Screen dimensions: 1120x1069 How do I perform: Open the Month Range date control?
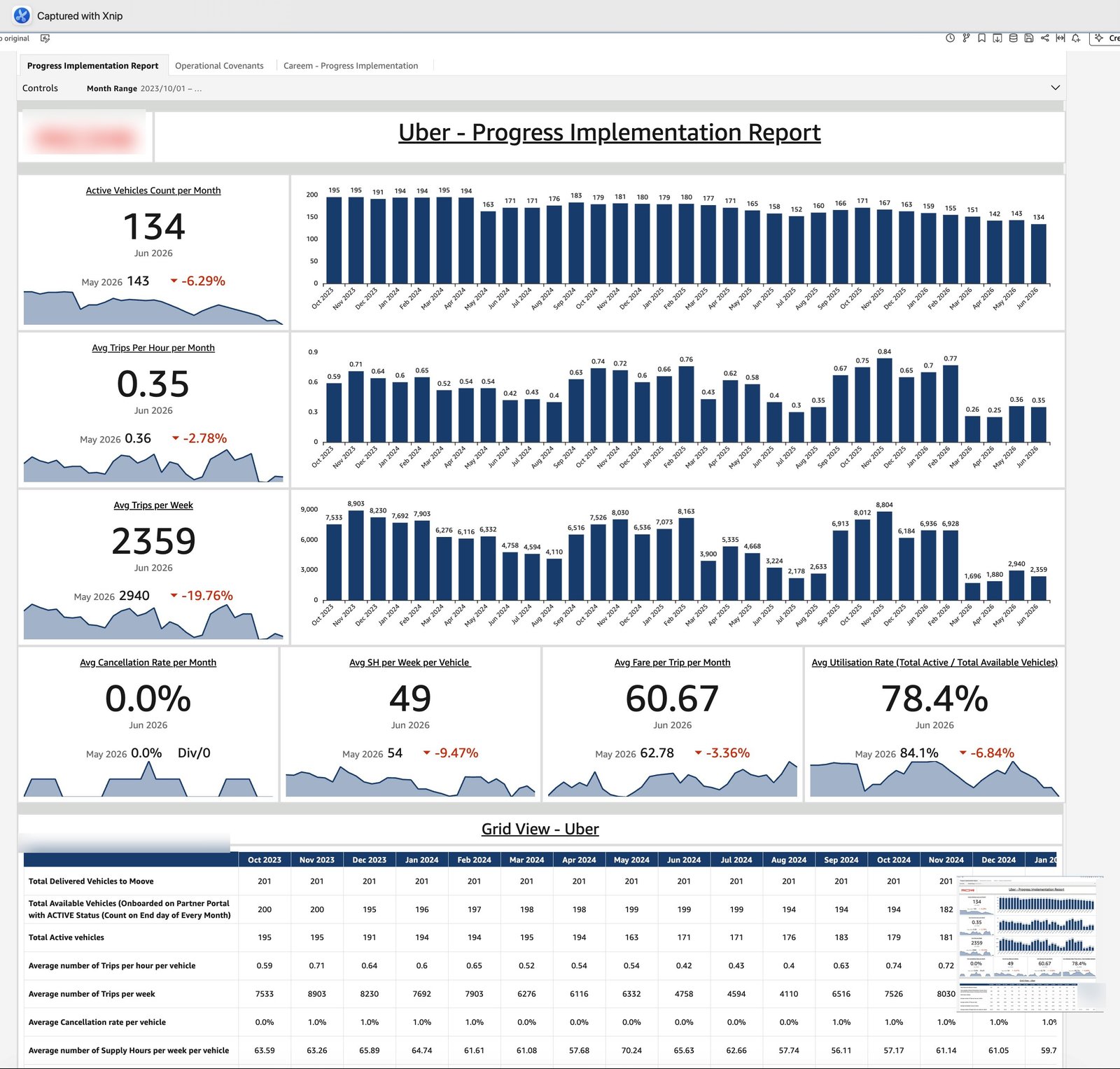[x=144, y=88]
